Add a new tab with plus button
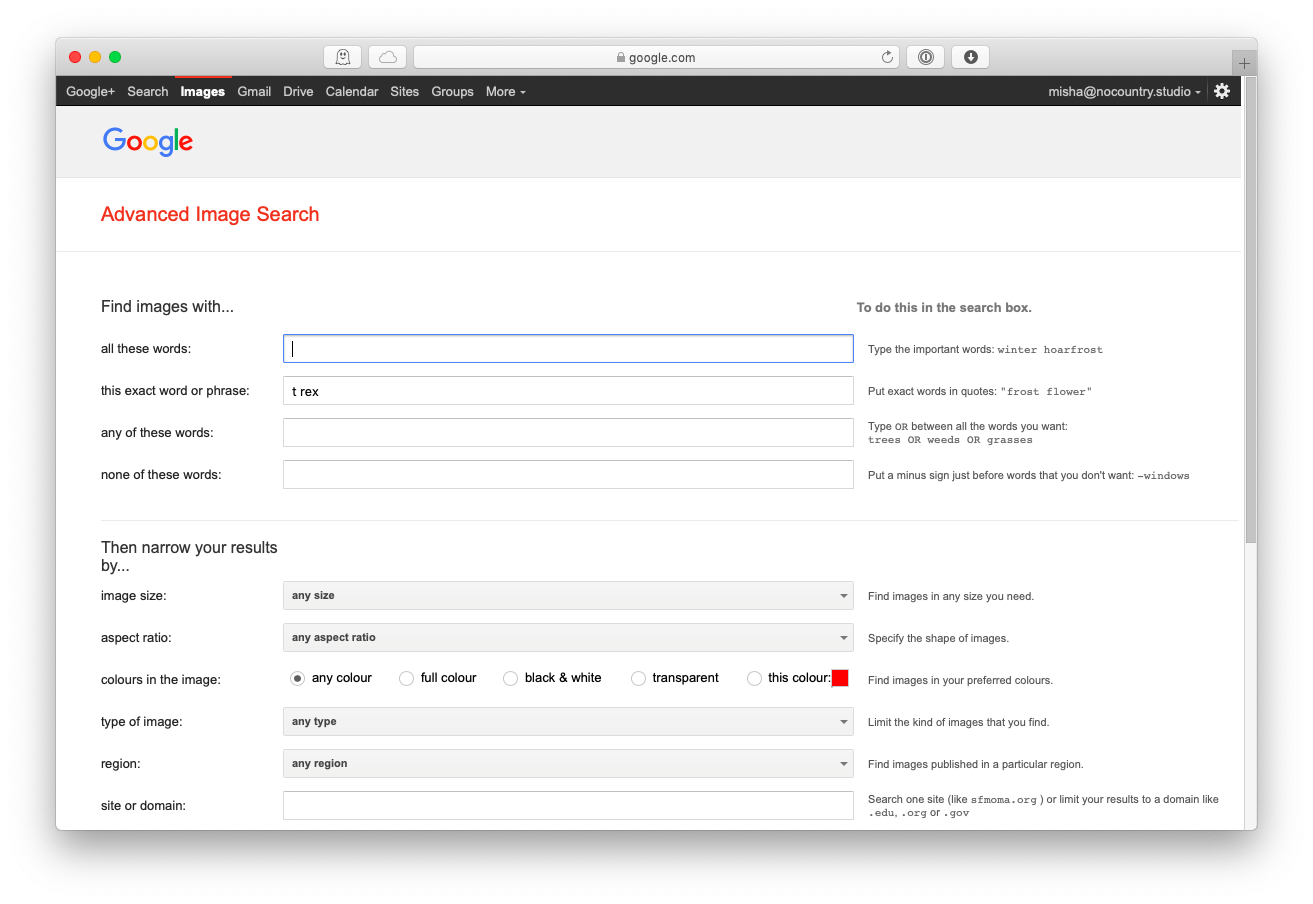1313x904 pixels. [1244, 63]
